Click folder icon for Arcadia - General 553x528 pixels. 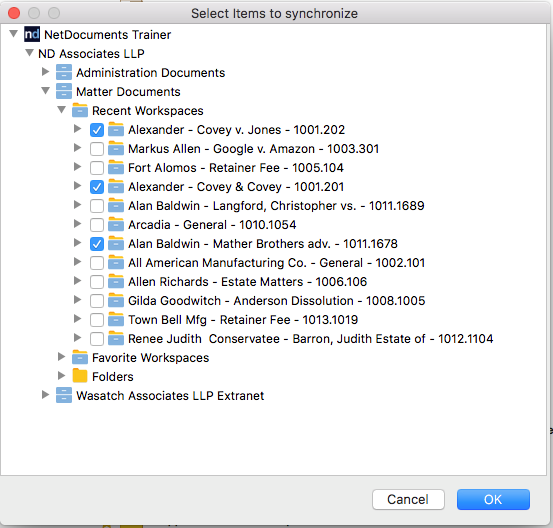tap(116, 224)
